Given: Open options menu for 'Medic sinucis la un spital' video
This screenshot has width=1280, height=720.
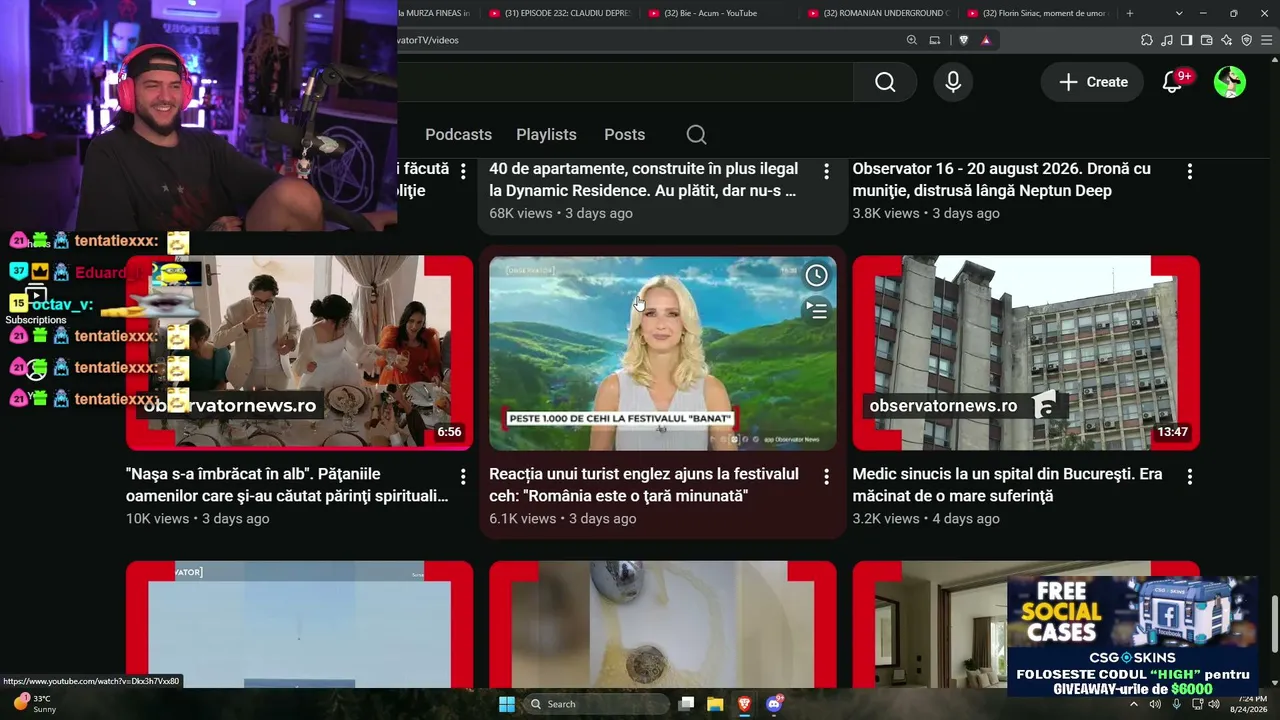Looking at the screenshot, I should 1189,477.
